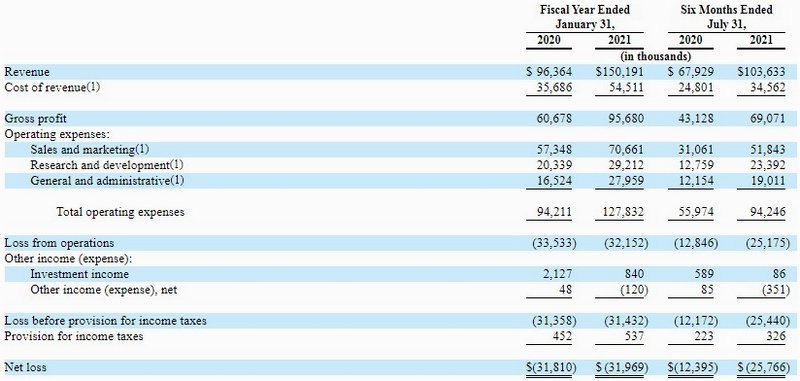Select the Other income (expense), net label
The width and height of the screenshot is (800, 381).
coord(104,290)
